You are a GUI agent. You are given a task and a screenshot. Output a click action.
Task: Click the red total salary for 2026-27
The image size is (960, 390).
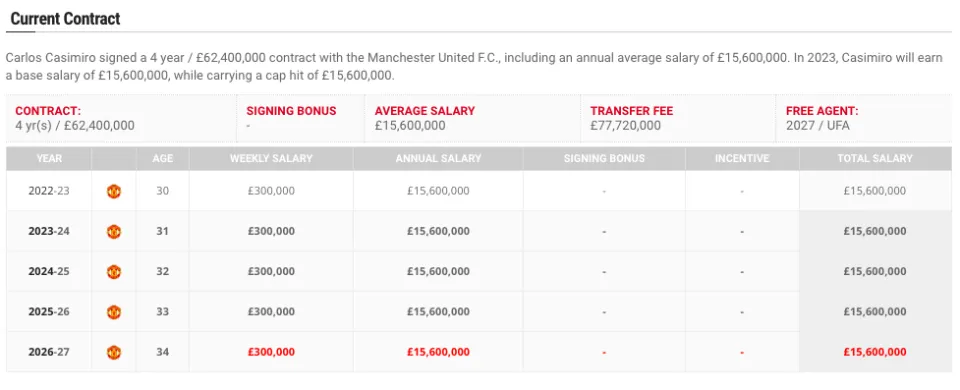click(875, 352)
